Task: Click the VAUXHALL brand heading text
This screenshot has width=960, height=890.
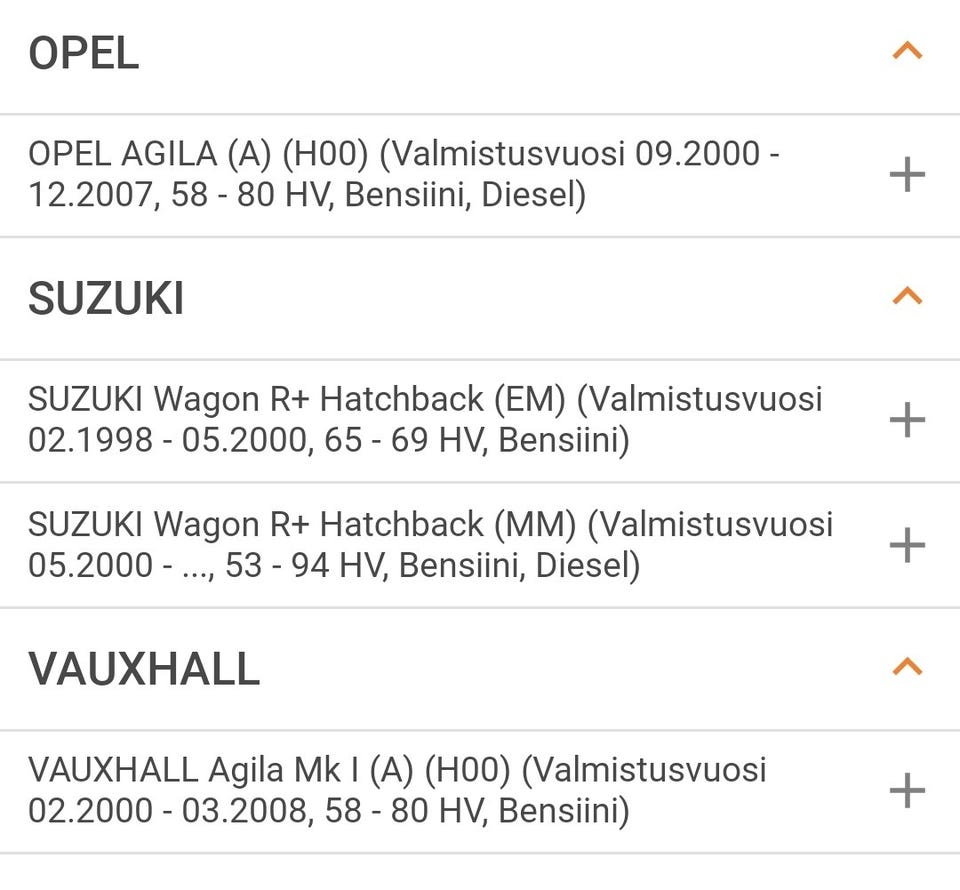Action: [x=144, y=669]
